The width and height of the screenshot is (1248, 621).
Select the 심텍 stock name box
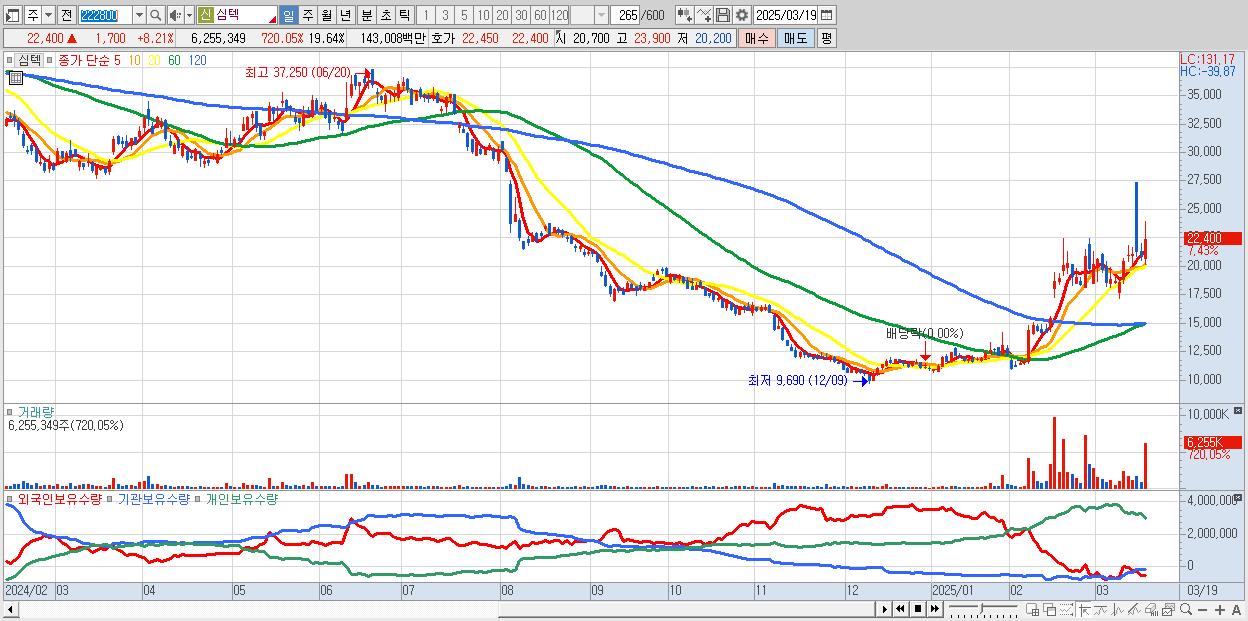246,15
